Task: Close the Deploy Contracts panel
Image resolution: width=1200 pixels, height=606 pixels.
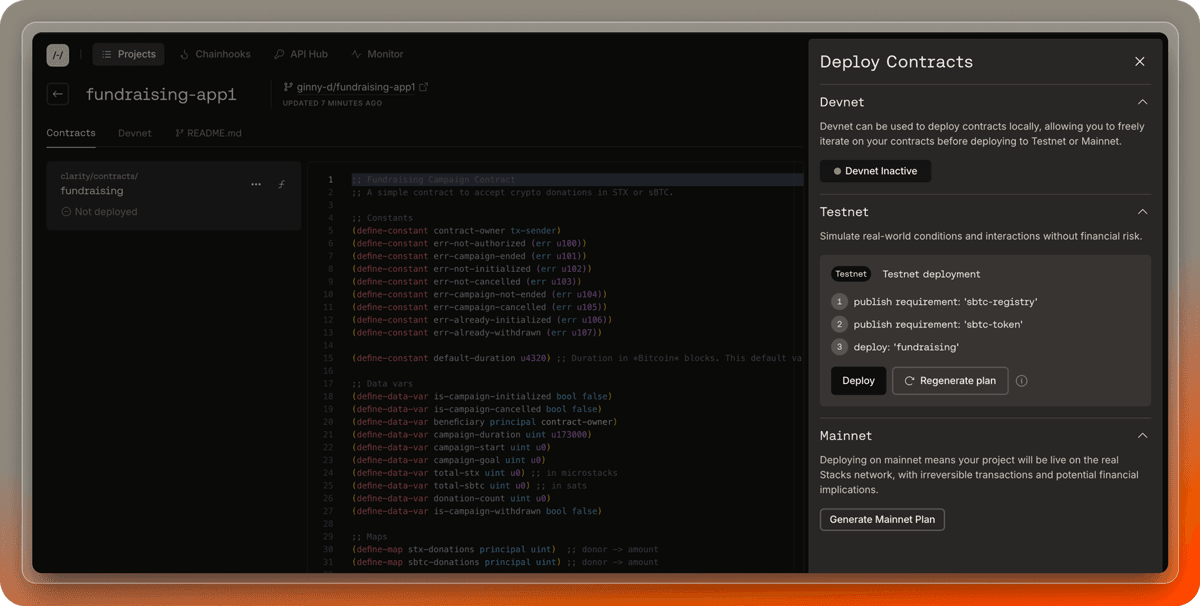Action: tap(1140, 62)
